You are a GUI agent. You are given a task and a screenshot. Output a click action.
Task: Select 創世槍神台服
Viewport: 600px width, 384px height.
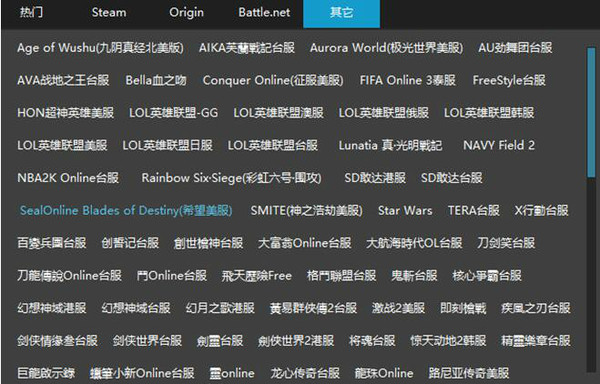pyautogui.click(x=209, y=243)
